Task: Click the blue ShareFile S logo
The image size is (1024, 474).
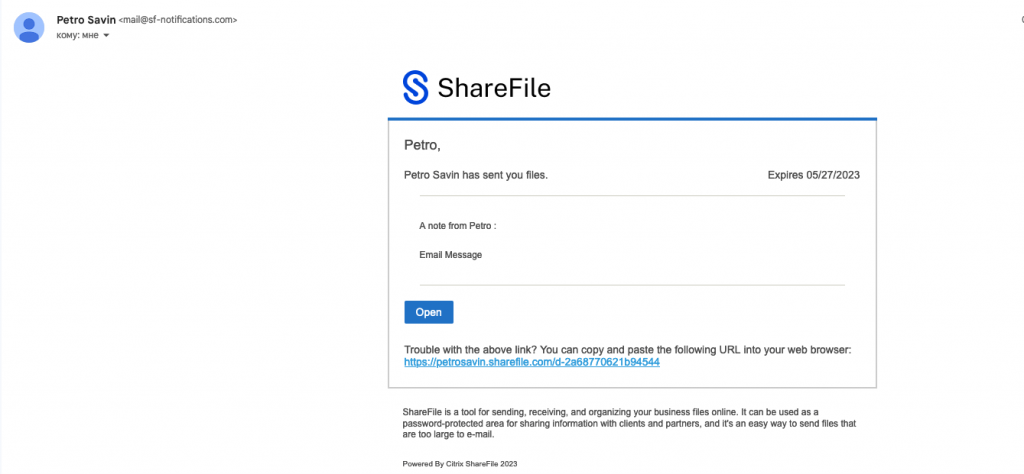Action: 415,88
